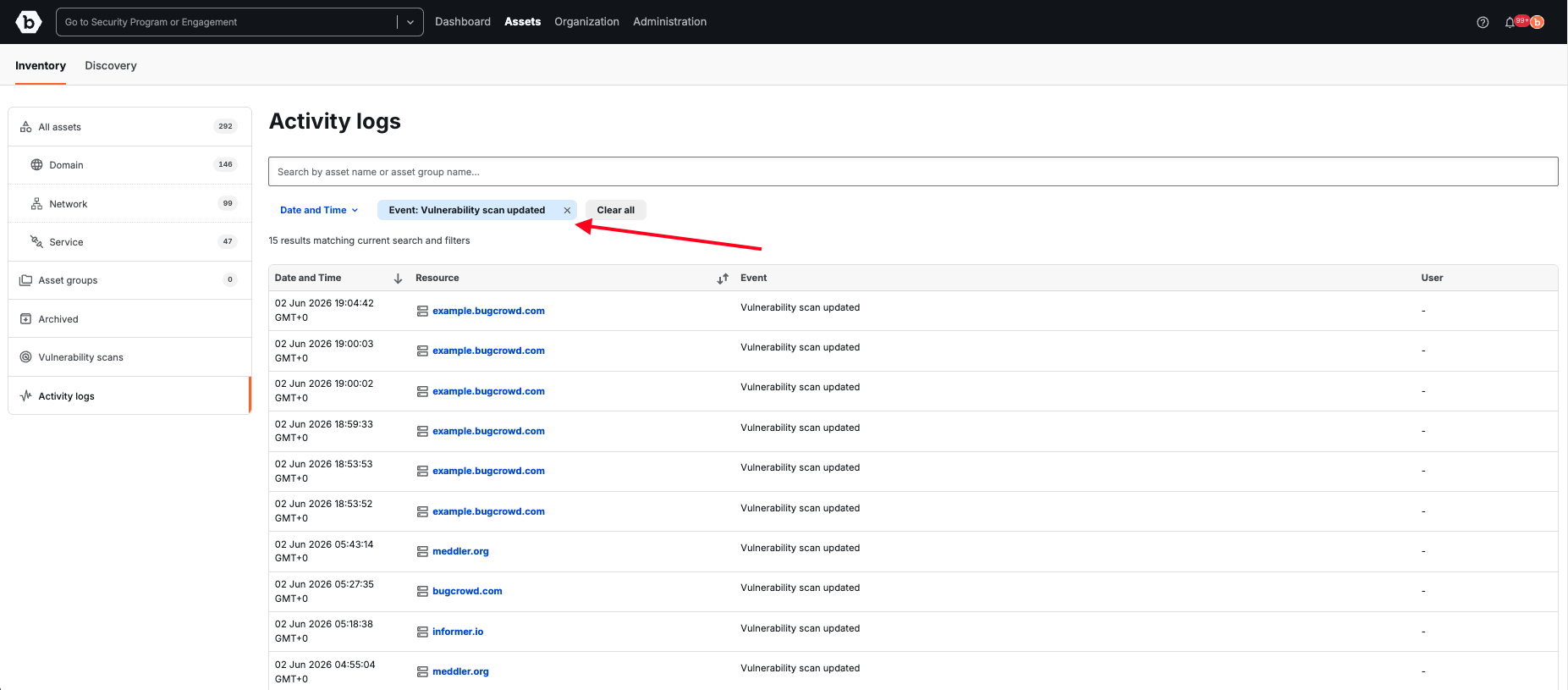Image resolution: width=1568 pixels, height=690 pixels.
Task: Open the Organization menu
Action: point(586,22)
